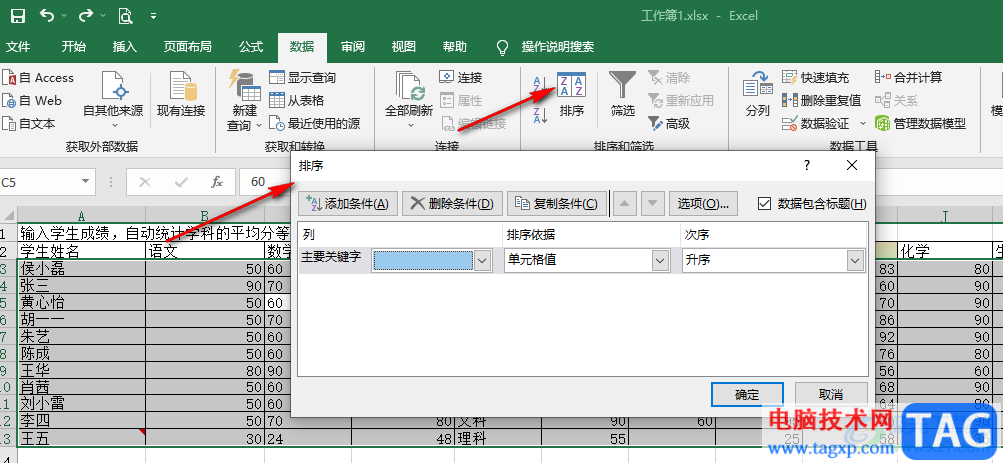The image size is (1003, 463).
Task: Open the 排序依据 单元格值 dropdown
Action: 660,261
